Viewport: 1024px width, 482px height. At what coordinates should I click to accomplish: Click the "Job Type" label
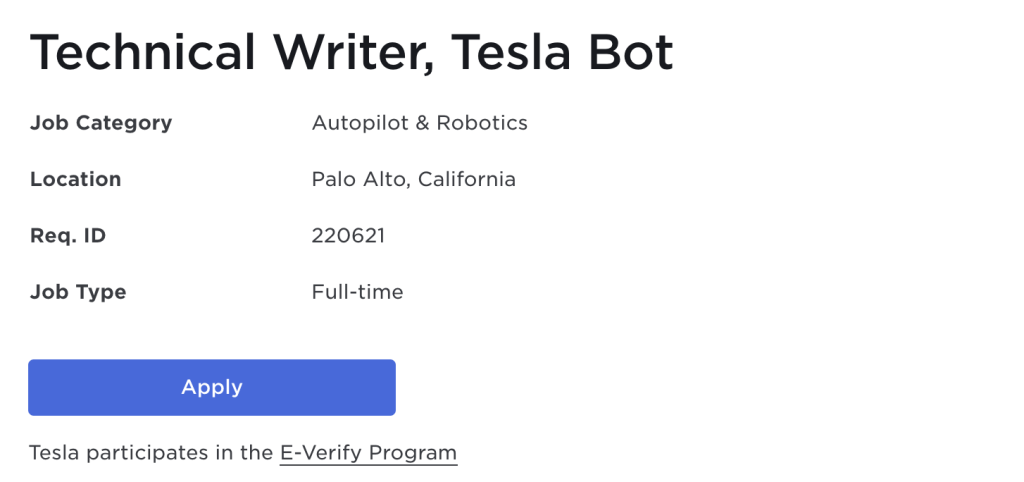[x=78, y=293]
